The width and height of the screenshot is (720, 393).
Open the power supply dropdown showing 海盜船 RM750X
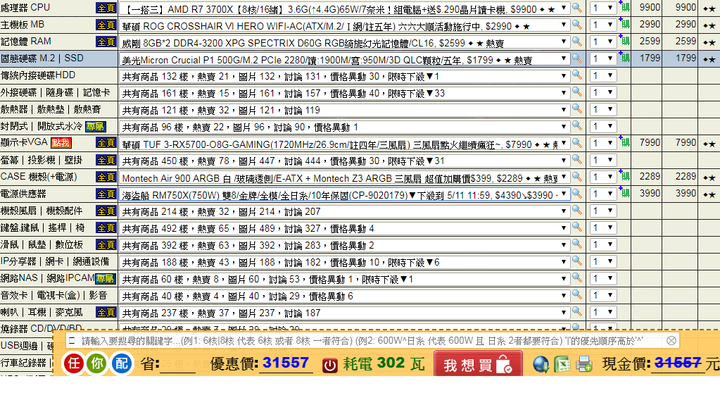pos(344,194)
